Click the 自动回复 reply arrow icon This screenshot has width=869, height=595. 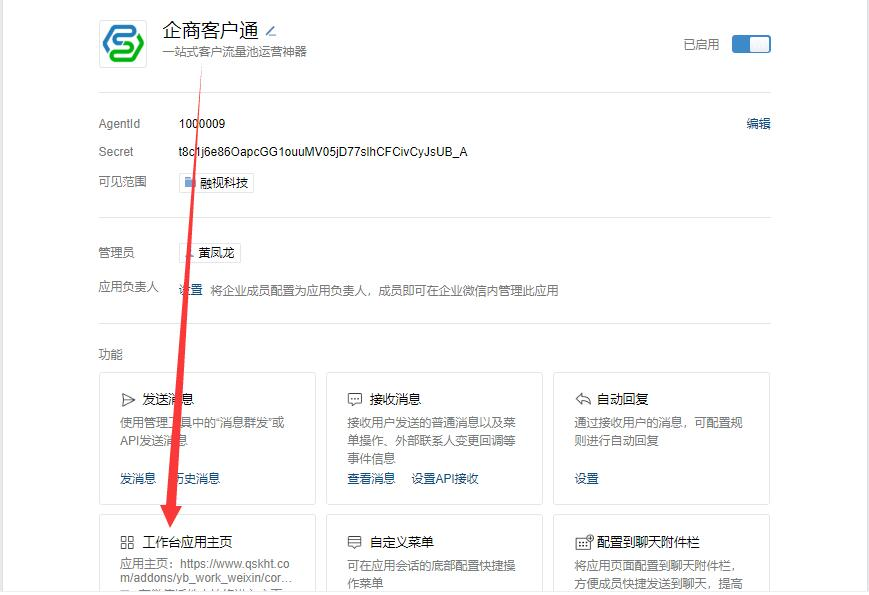click(583, 399)
